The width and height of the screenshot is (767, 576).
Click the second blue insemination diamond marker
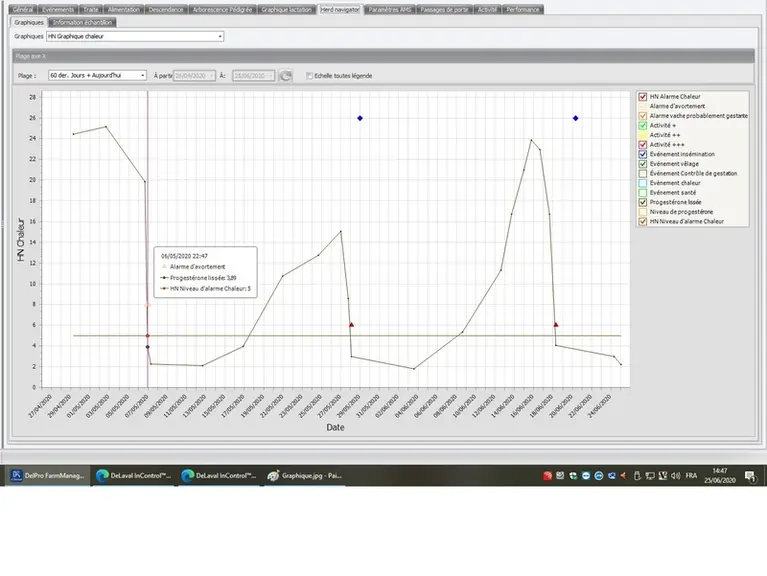575,118
